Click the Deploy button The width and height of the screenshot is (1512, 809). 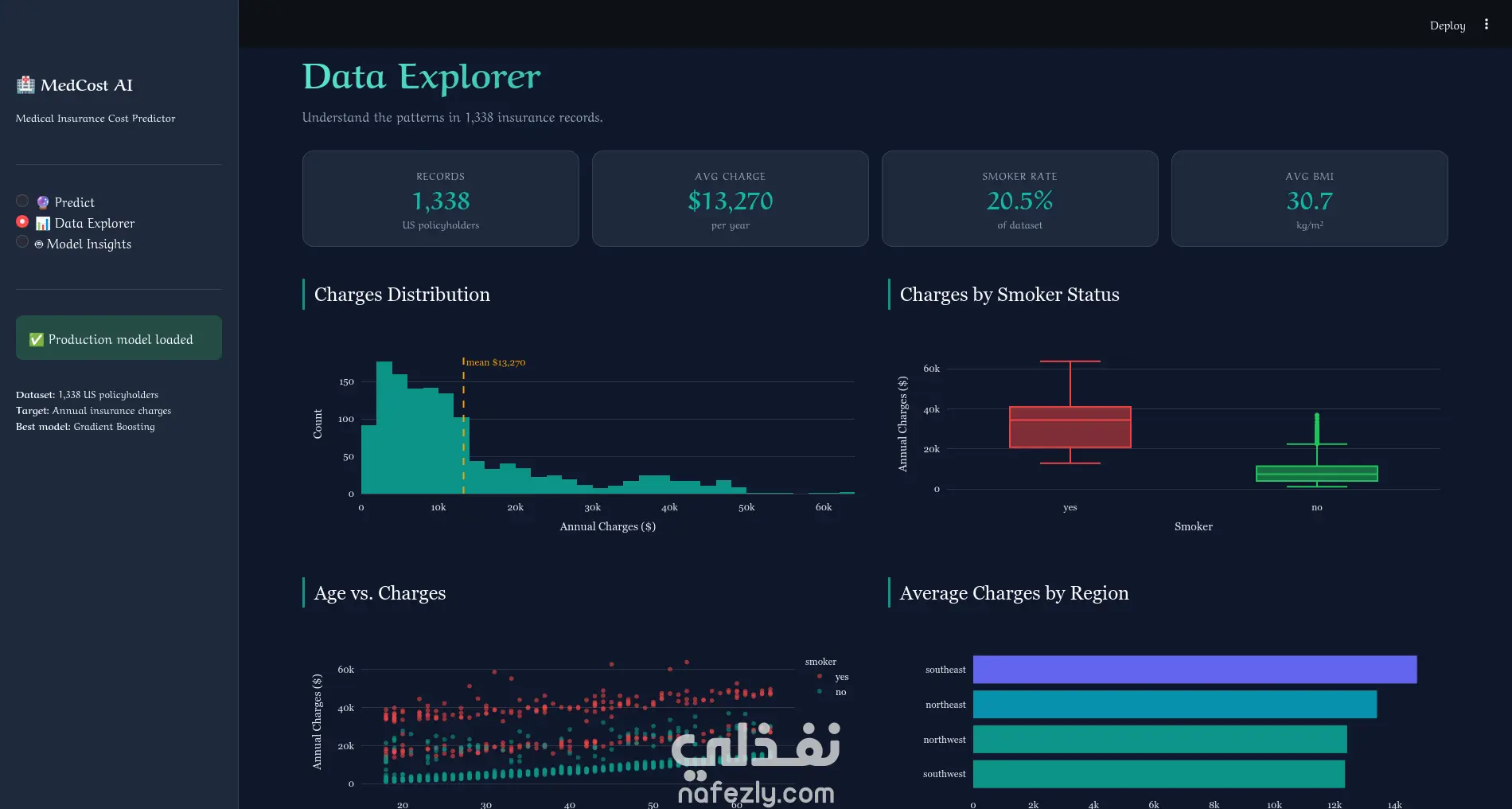click(x=1447, y=25)
